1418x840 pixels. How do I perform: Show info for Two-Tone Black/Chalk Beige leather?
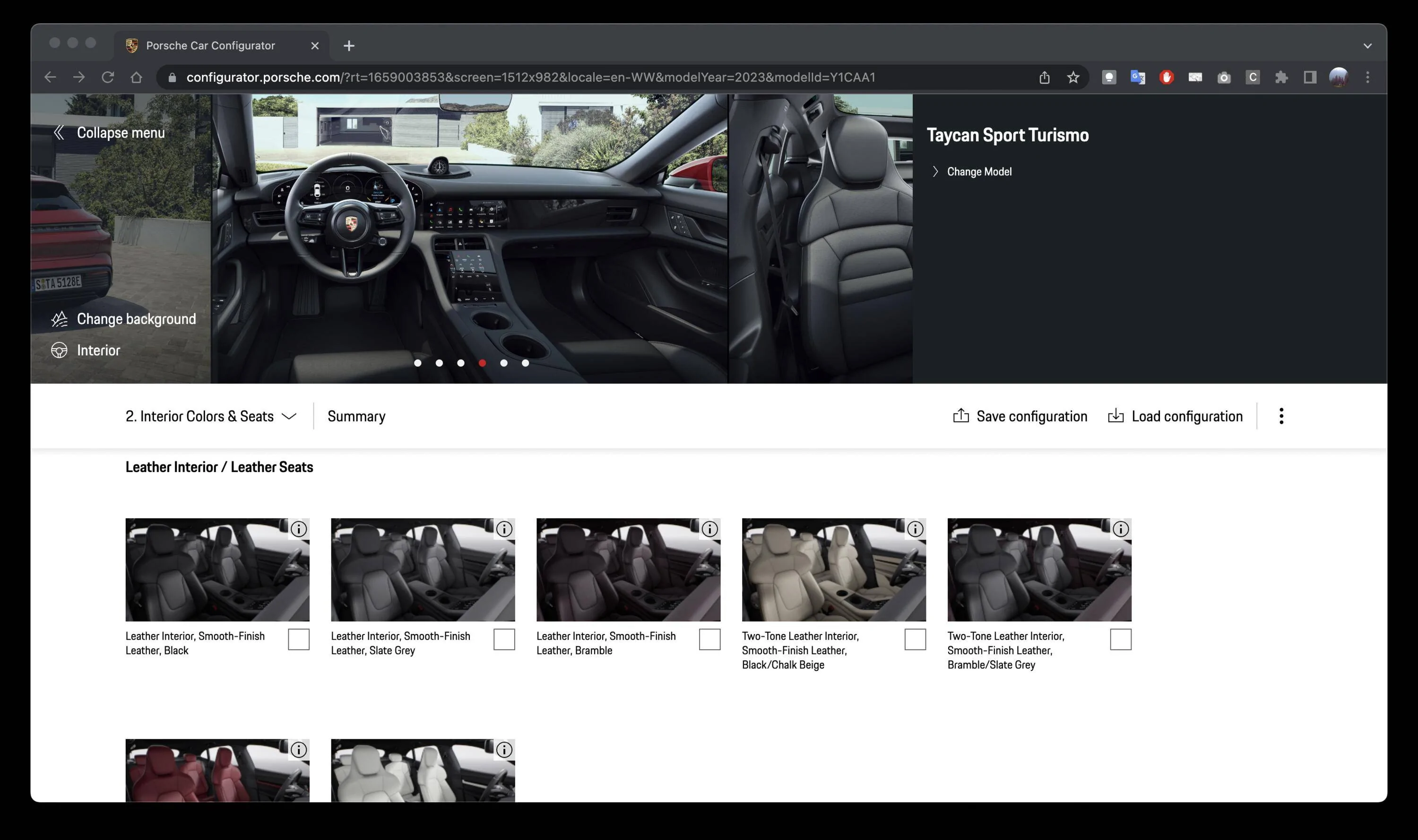point(915,529)
